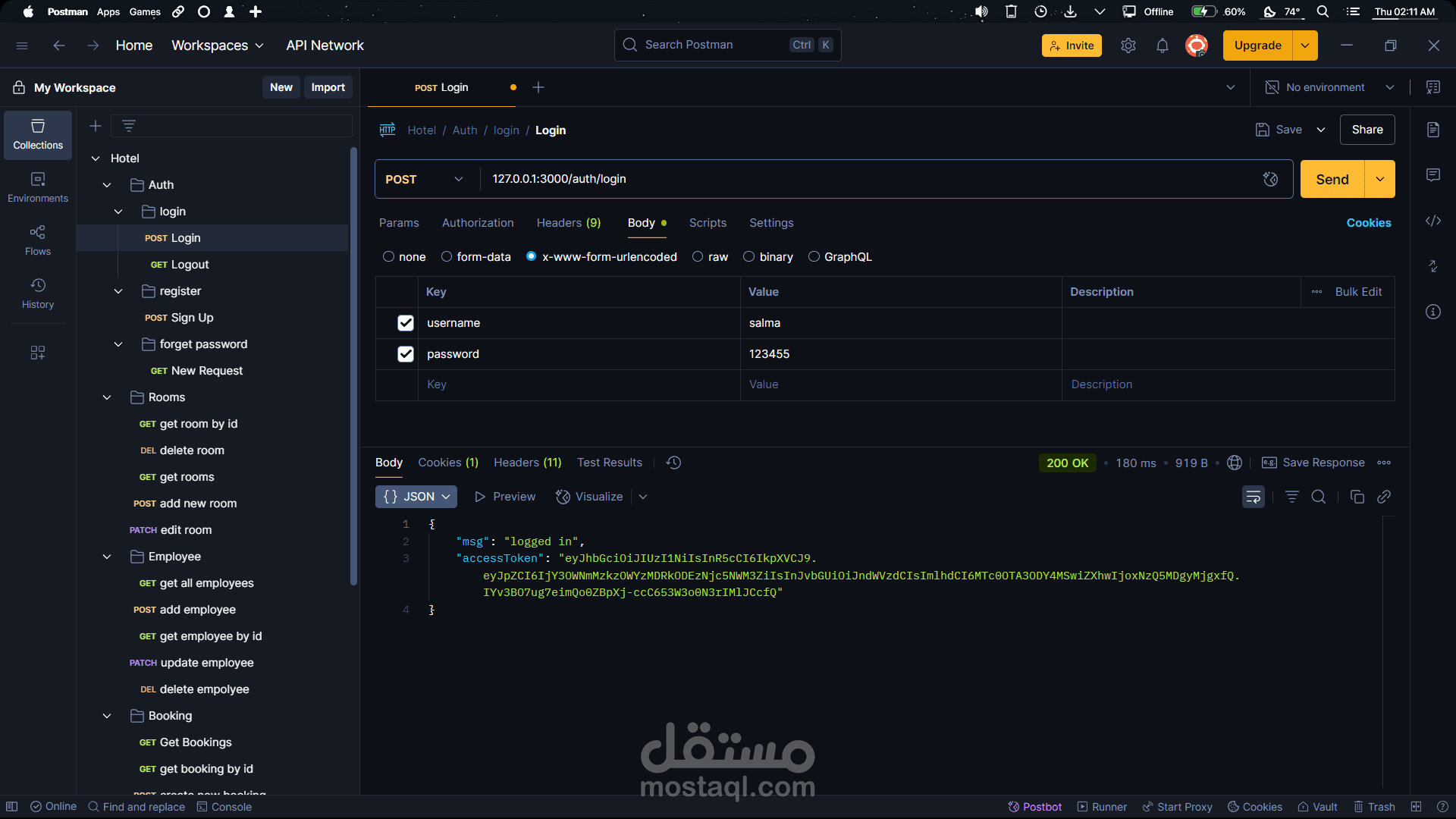This screenshot has width=1456, height=819.
Task: Open the configure sidebar apps icon
Action: 38,353
